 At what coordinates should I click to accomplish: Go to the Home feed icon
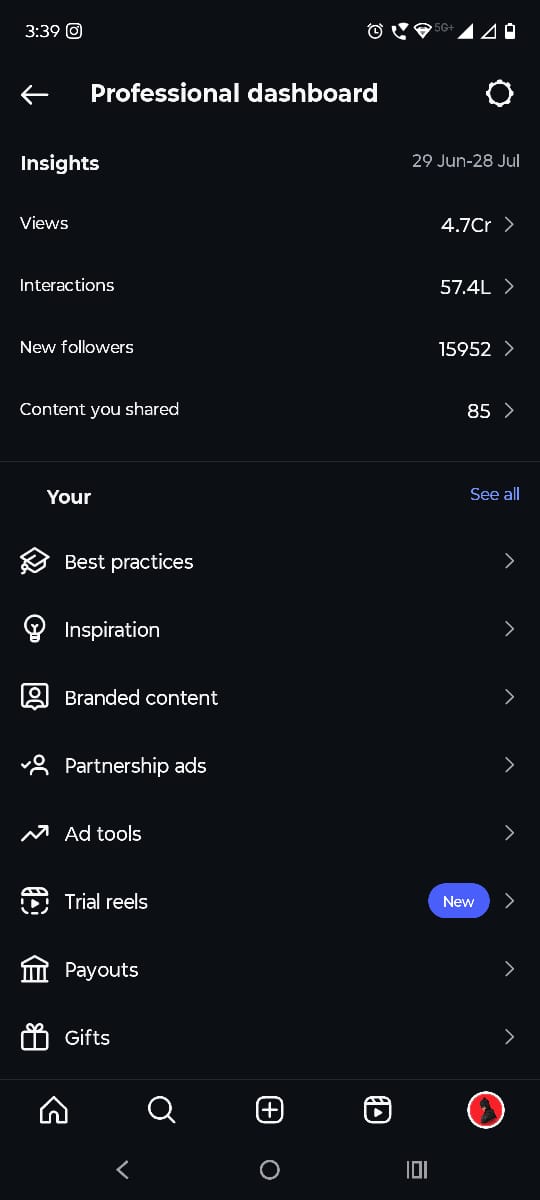pos(53,1110)
